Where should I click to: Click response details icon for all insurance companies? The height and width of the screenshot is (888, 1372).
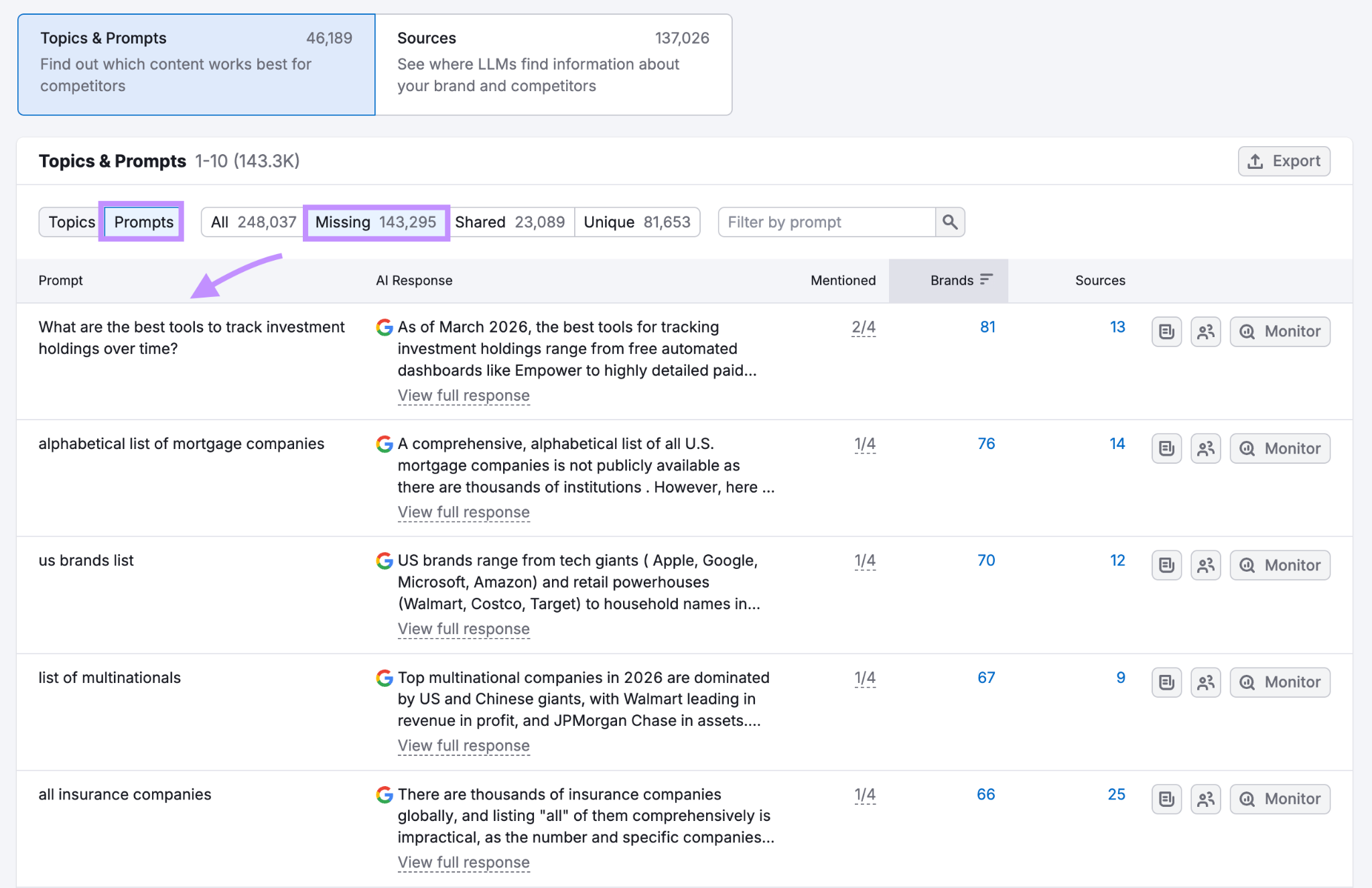[1166, 799]
